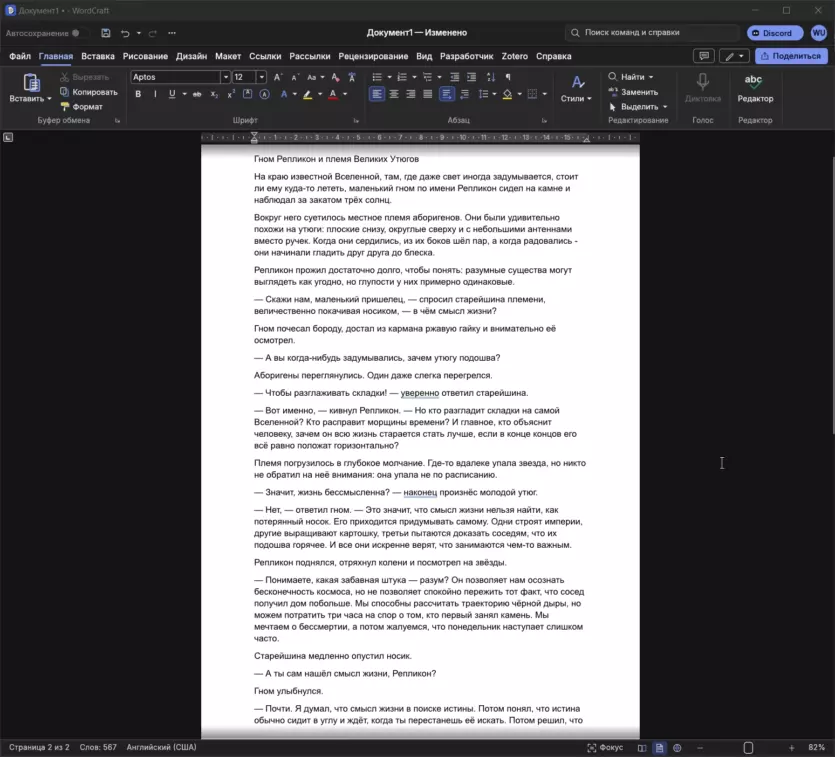Click the Редактор abc icon
The height and width of the screenshot is (757, 835).
pos(755,83)
